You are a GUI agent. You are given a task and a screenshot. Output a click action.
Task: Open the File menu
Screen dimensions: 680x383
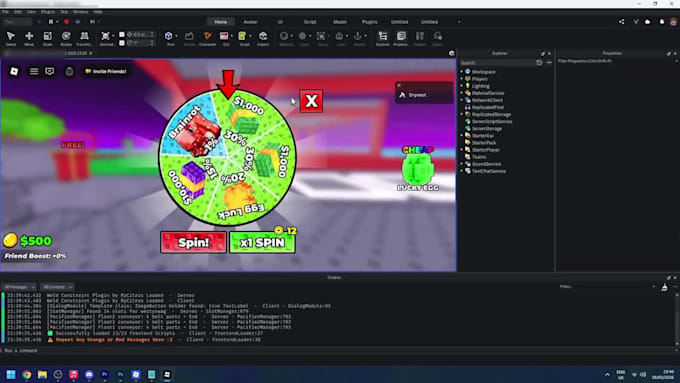(5, 12)
